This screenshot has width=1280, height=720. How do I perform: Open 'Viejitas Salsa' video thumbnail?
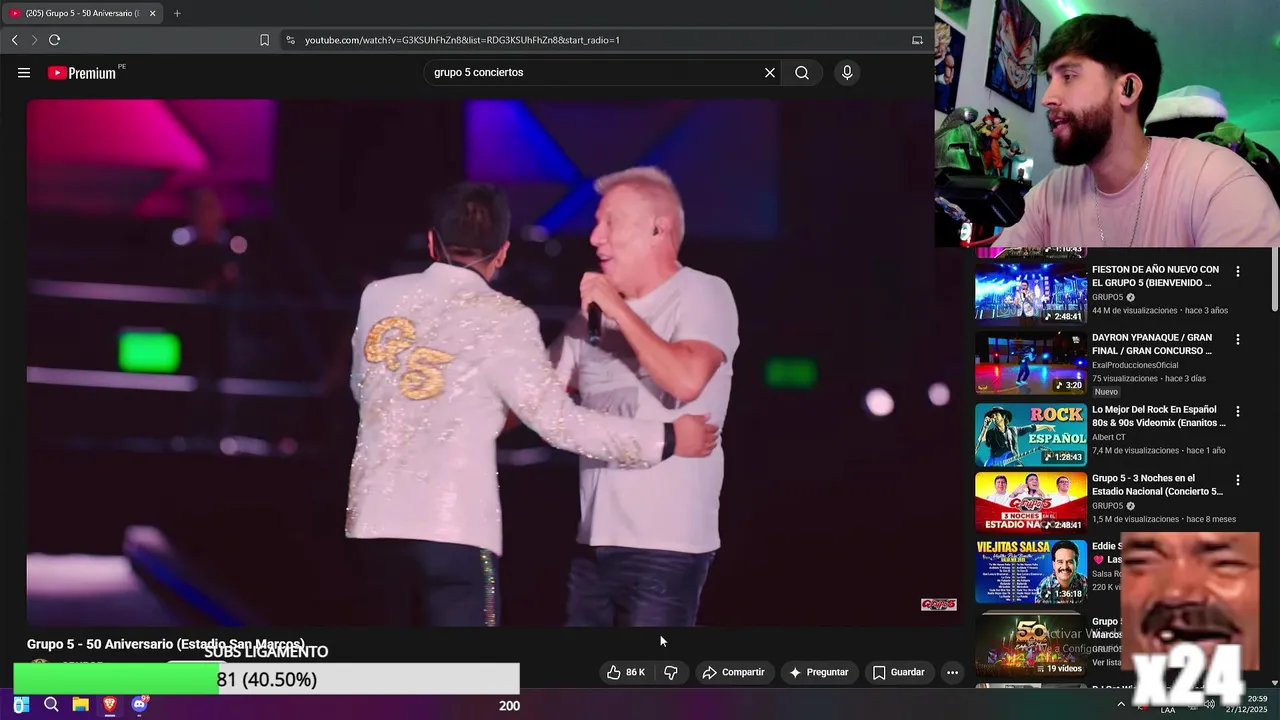[x=1031, y=571]
